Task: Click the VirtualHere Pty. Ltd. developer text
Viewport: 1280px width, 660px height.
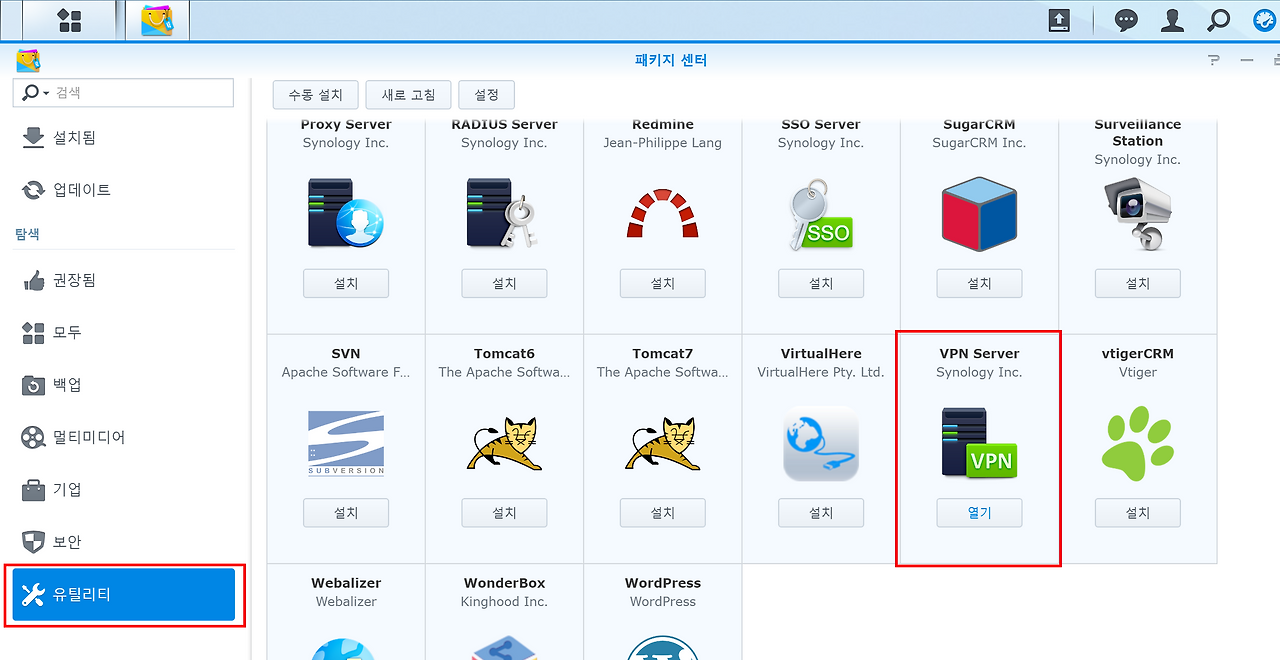Action: pyautogui.click(x=820, y=372)
